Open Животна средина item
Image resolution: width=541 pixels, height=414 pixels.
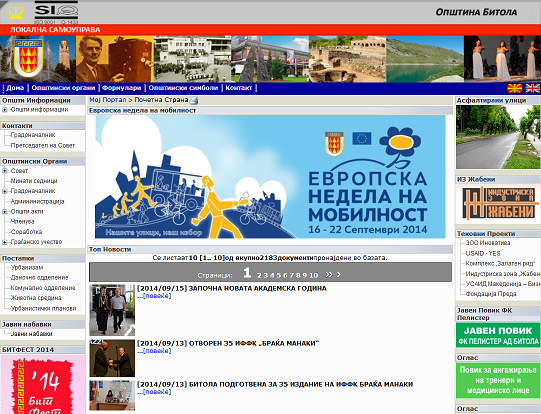(x=36, y=298)
